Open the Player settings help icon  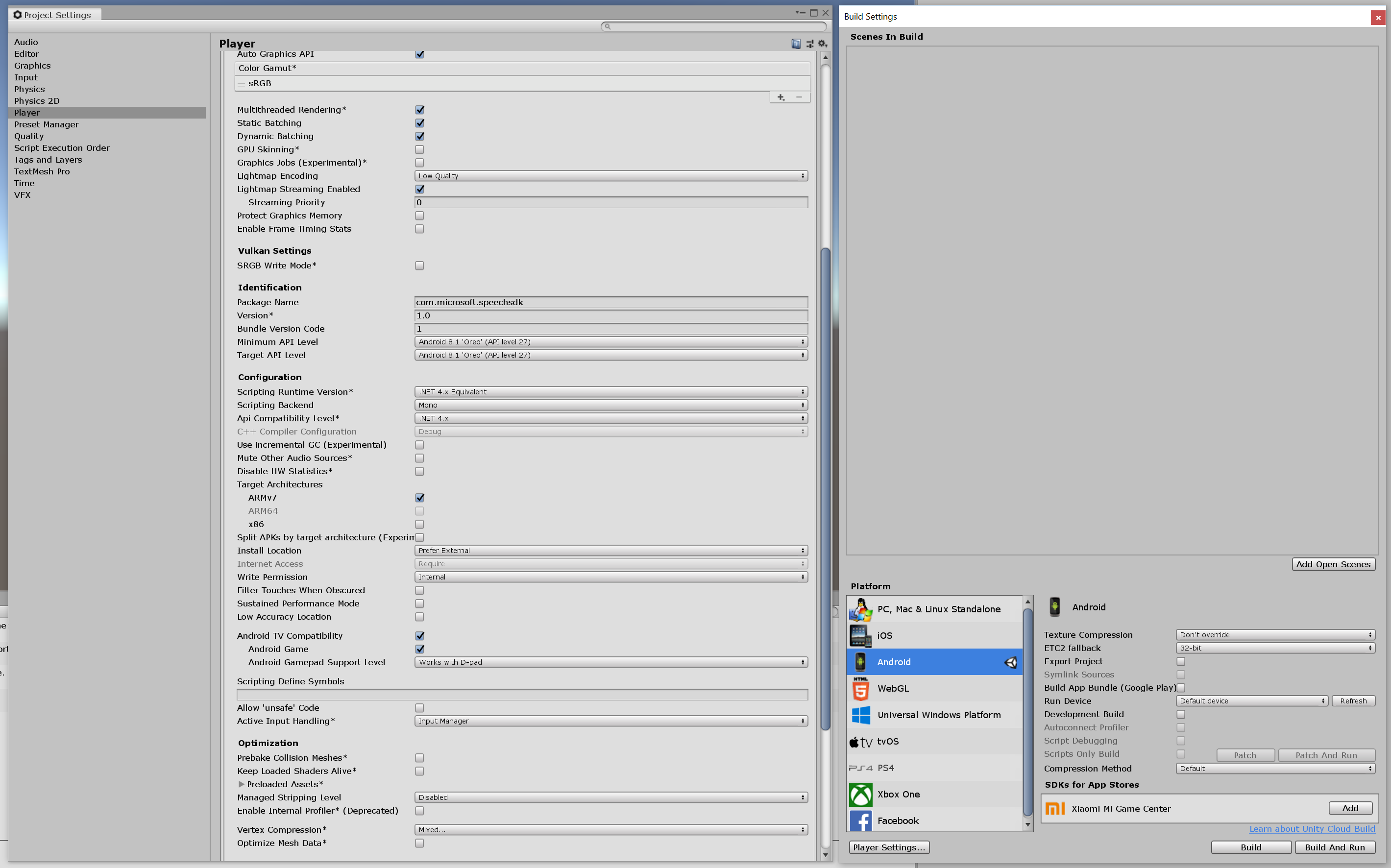796,44
